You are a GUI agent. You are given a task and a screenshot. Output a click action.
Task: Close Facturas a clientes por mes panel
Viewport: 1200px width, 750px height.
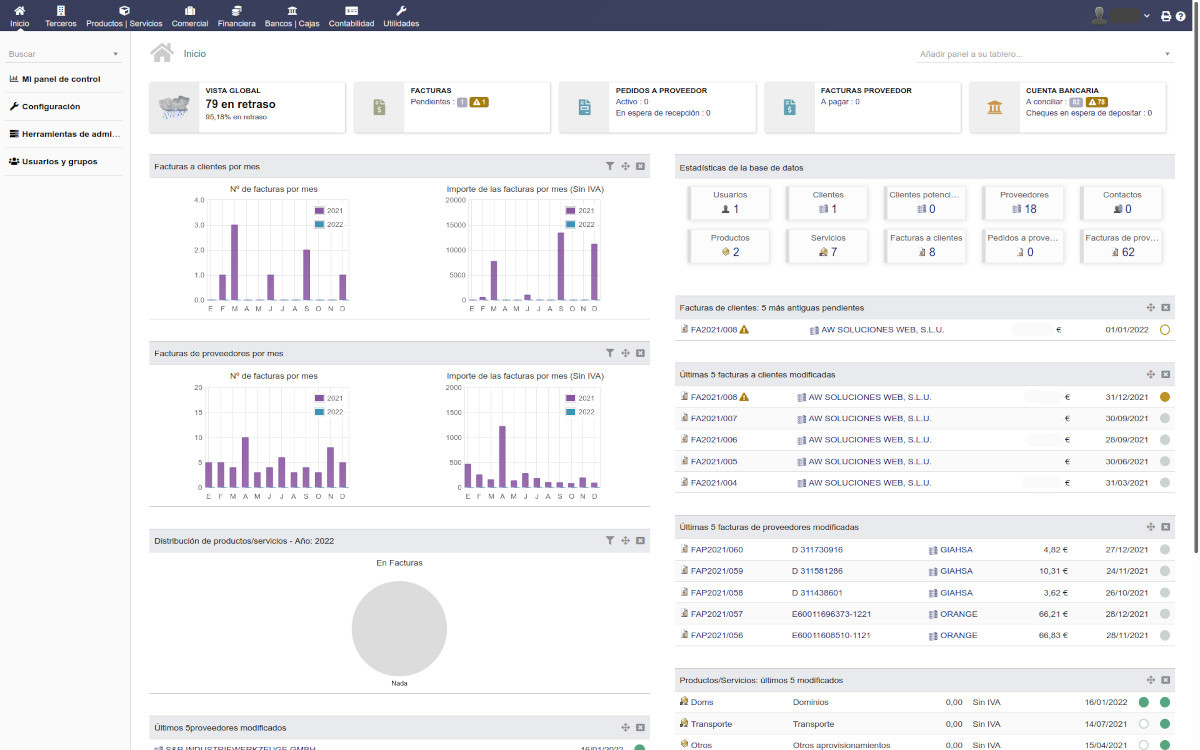[x=640, y=166]
